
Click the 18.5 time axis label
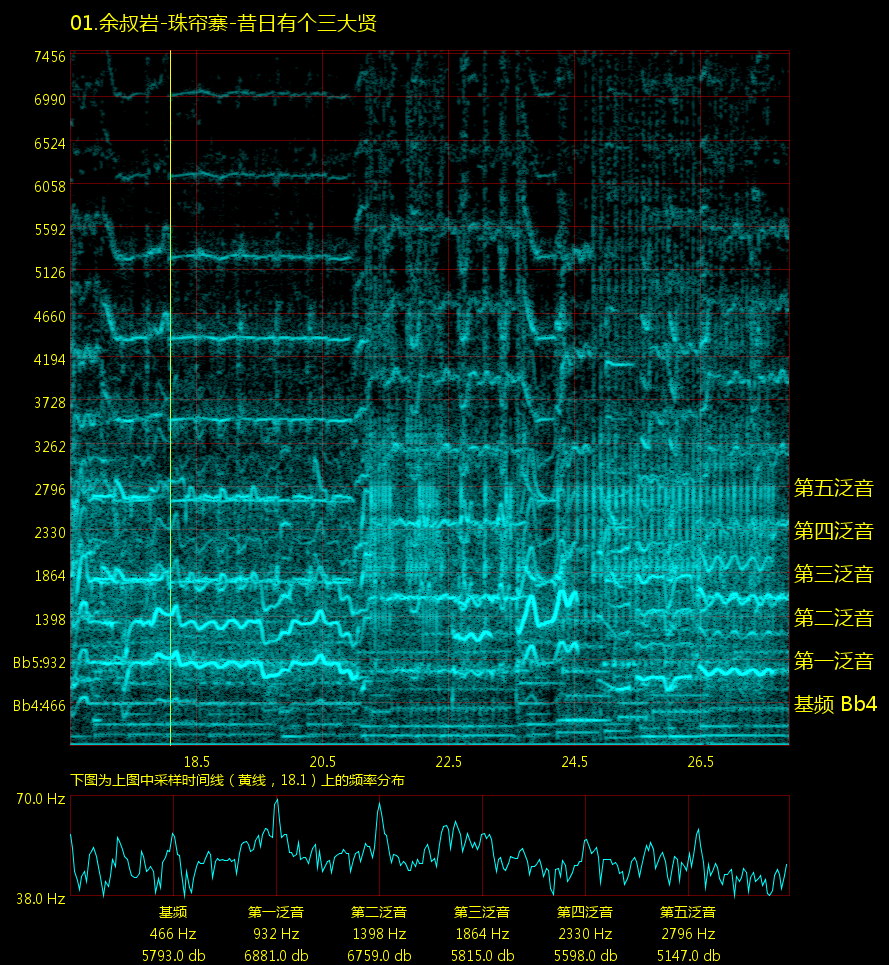[196, 762]
